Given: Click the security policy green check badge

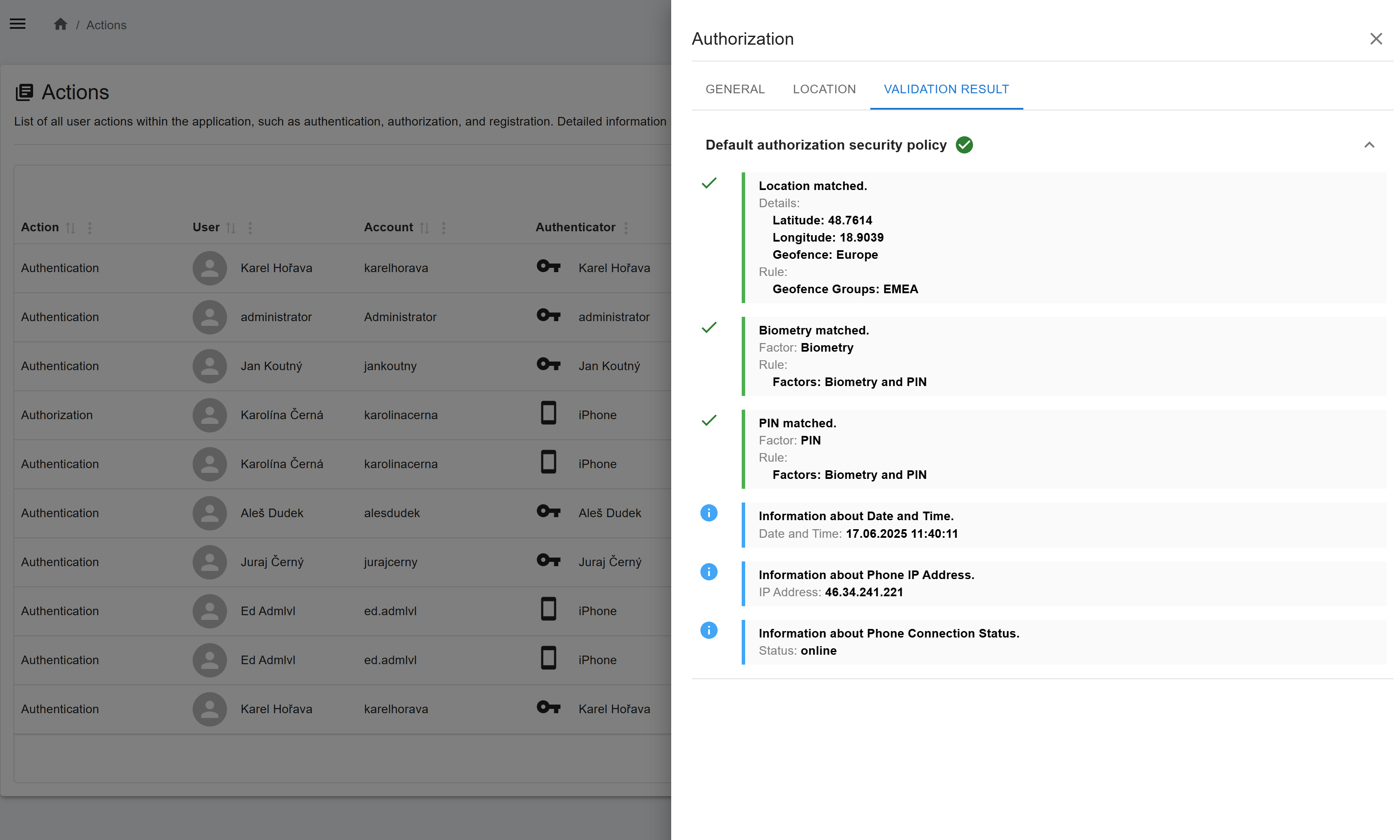Looking at the screenshot, I should pyautogui.click(x=964, y=145).
